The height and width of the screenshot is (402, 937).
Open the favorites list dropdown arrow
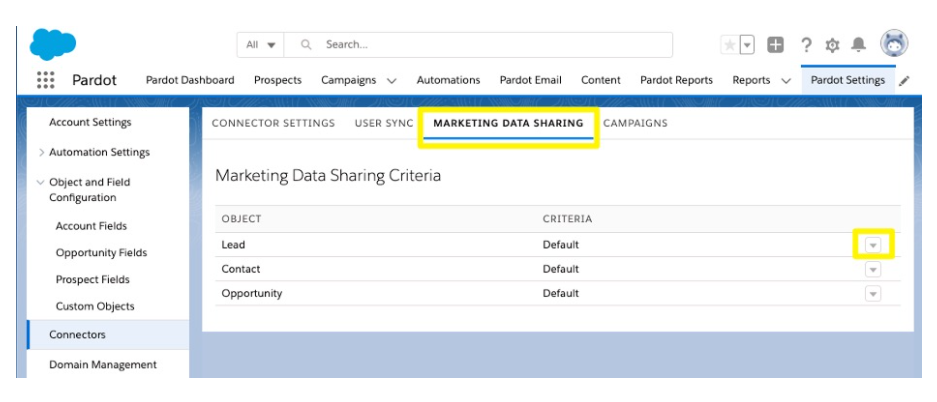pos(747,45)
